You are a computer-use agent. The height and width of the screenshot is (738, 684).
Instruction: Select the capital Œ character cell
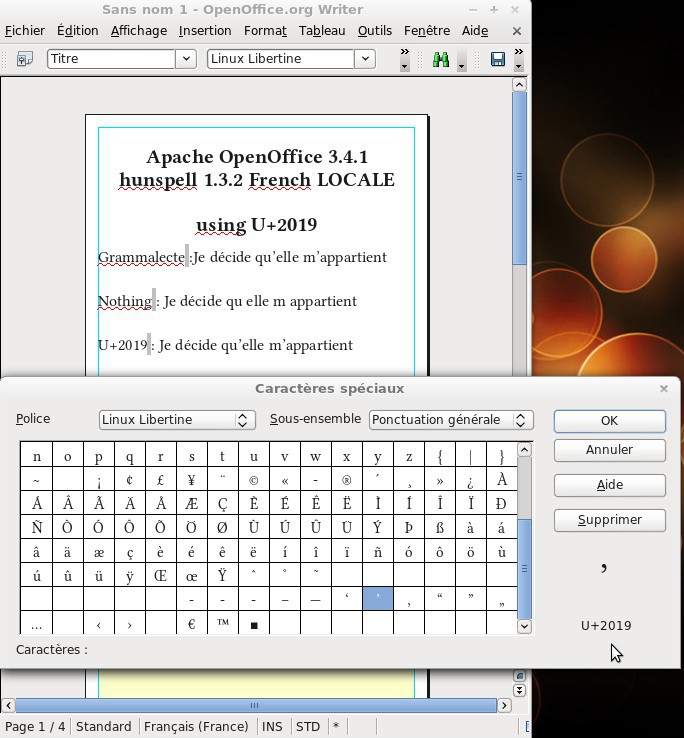tap(161, 576)
